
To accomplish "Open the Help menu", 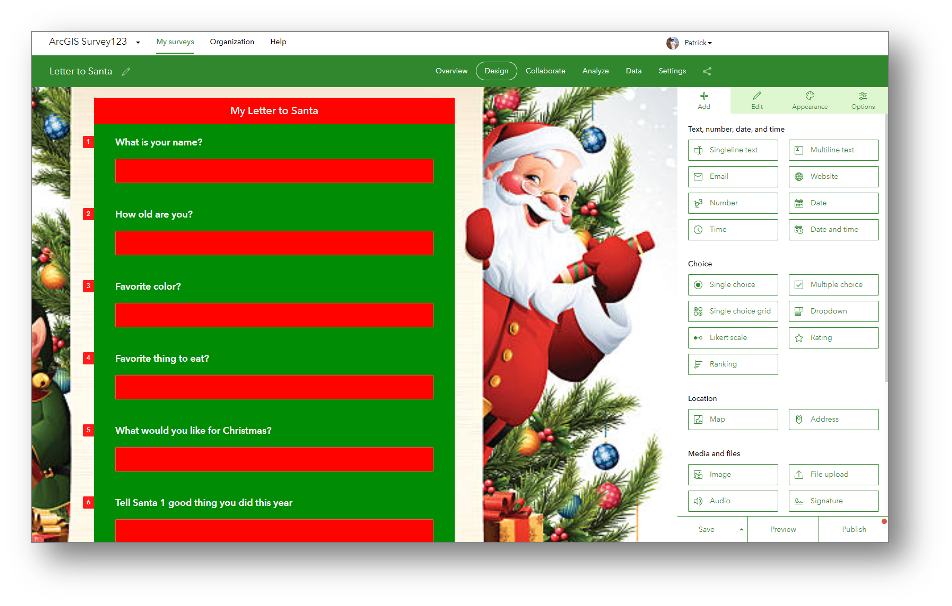I will tap(278, 42).
